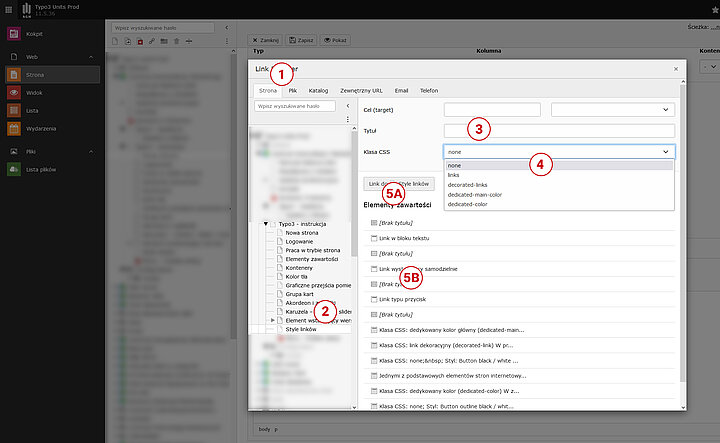Switch to the Katalog tab
The image size is (720, 443).
pos(318,90)
